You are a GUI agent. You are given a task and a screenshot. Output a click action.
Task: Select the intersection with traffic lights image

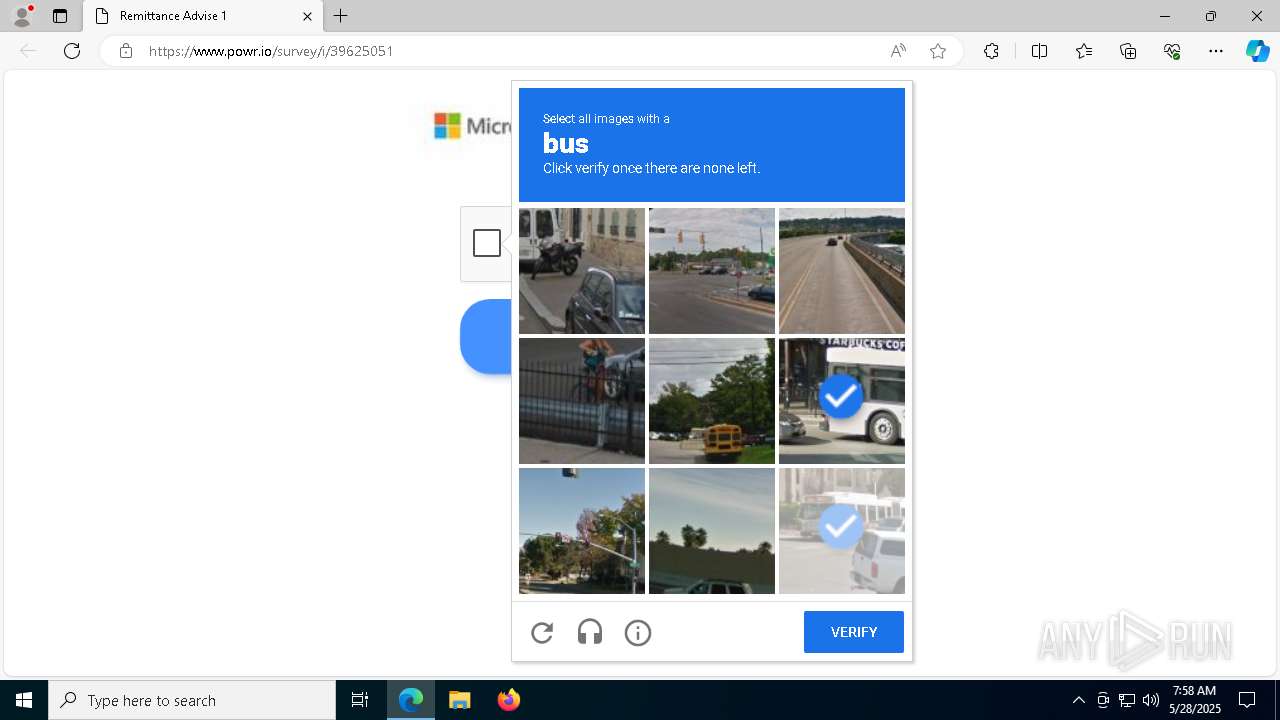click(x=712, y=271)
